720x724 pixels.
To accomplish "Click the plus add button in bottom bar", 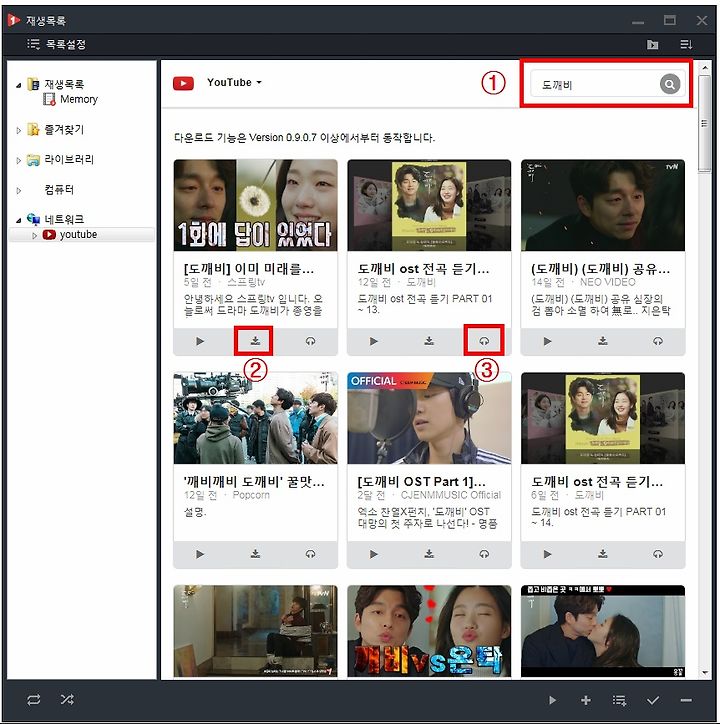I will (586, 700).
